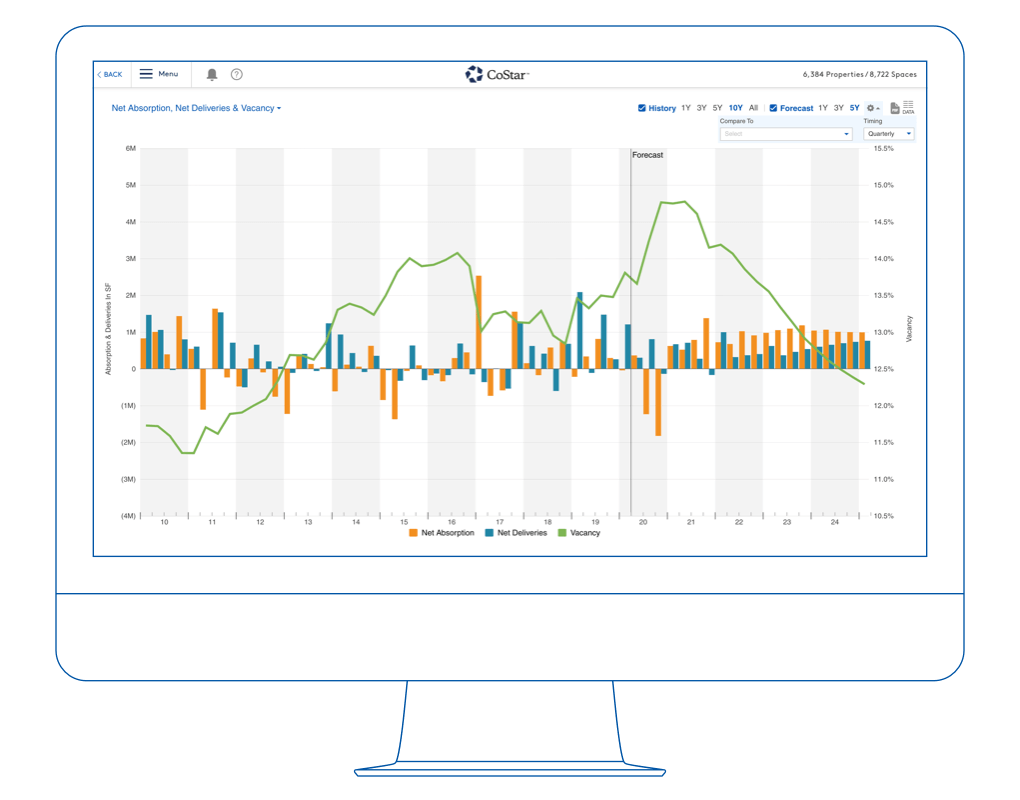1020x800 pixels.
Task: Open notifications bell
Action: point(212,75)
